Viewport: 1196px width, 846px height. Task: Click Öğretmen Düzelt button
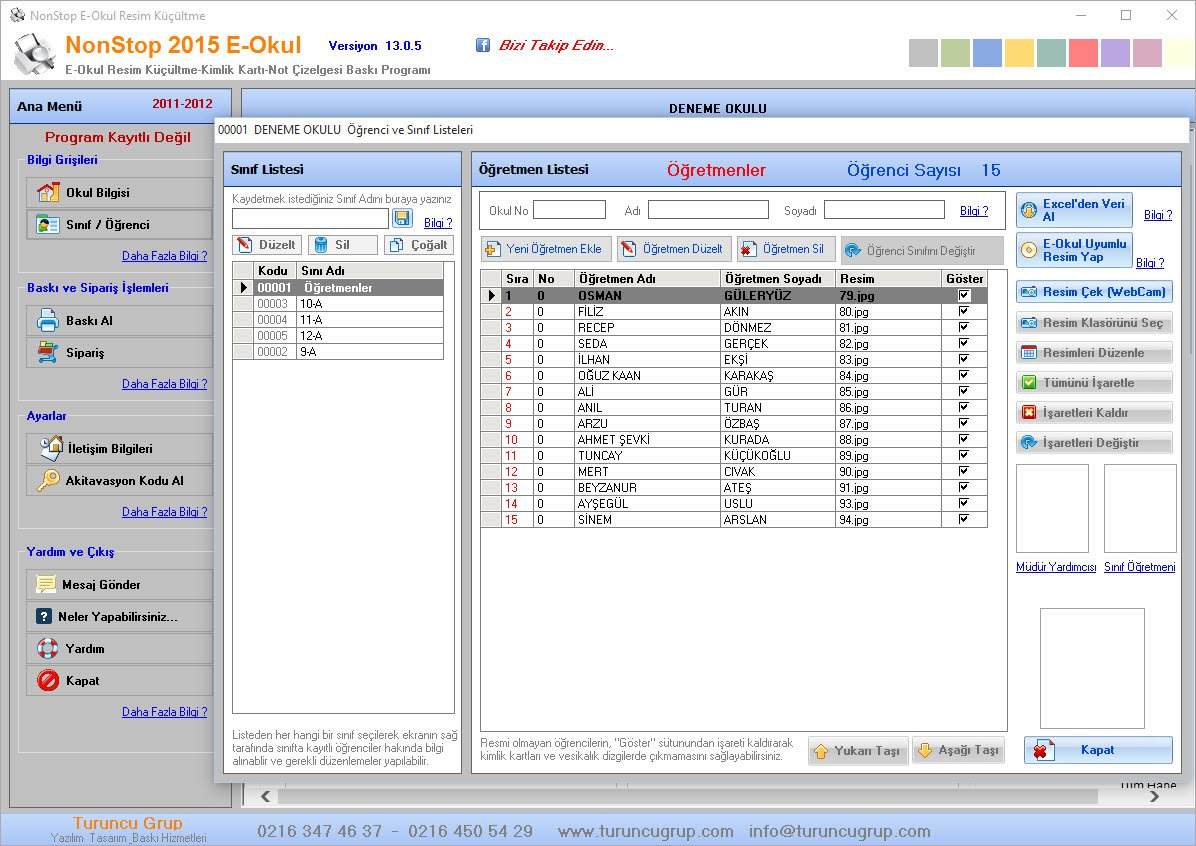674,249
